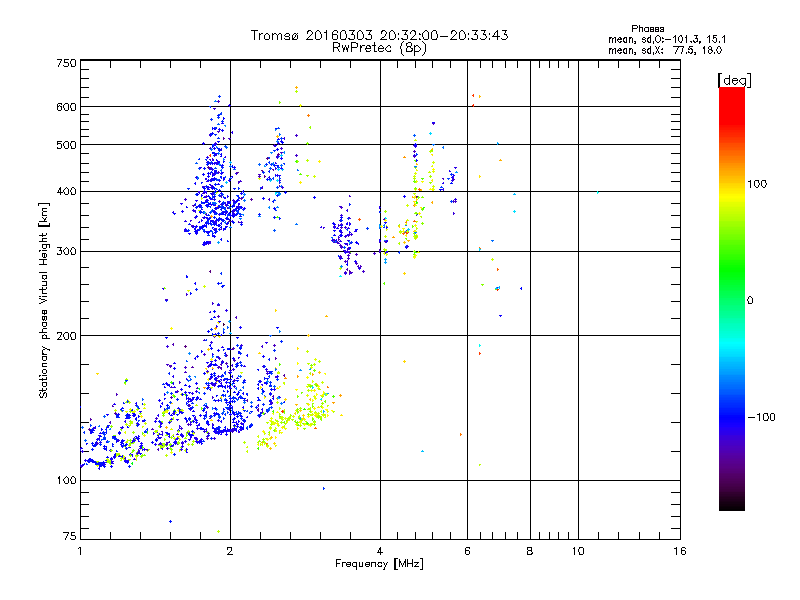Click y-axis tick label '75'

70,536
